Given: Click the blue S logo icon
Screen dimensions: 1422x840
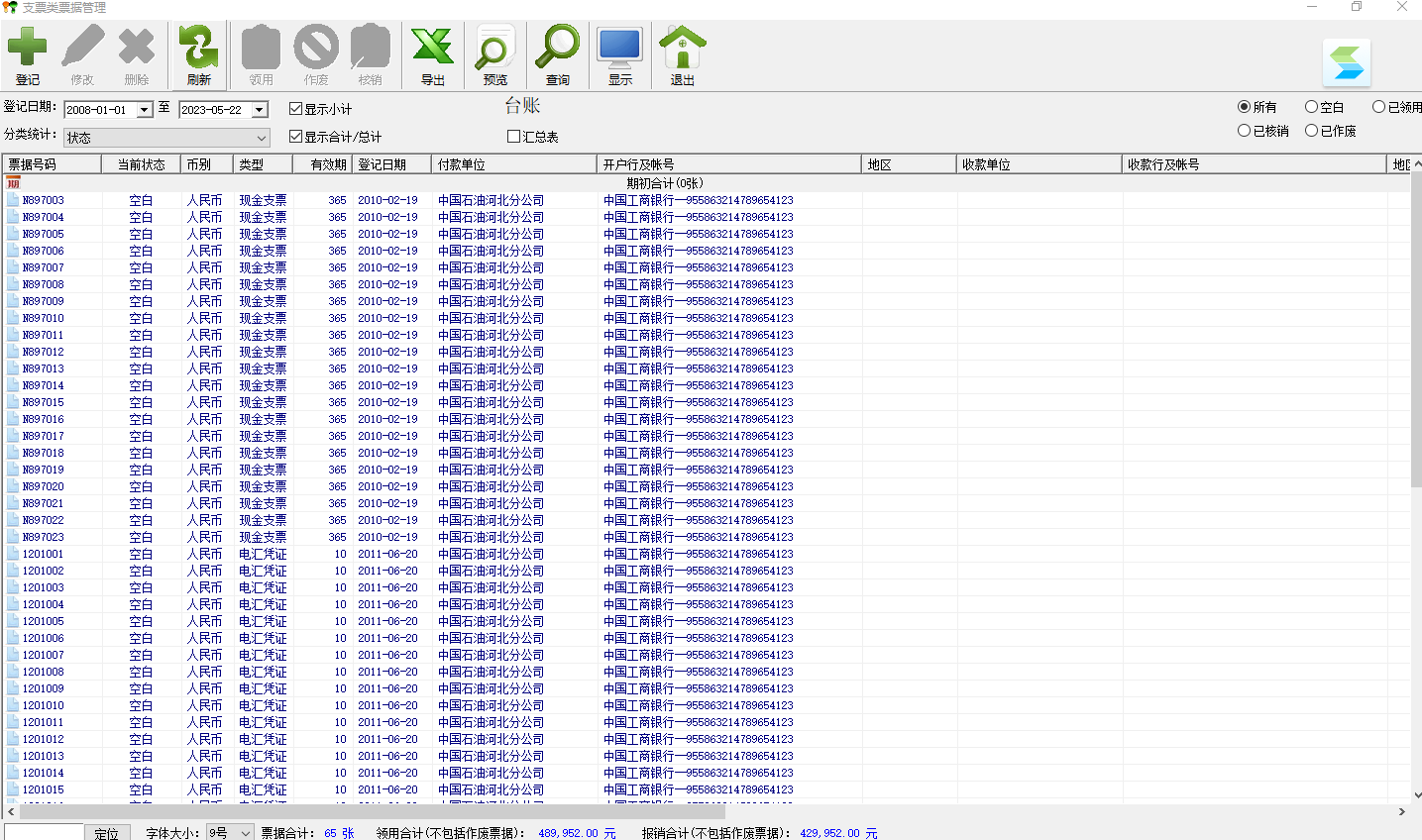Looking at the screenshot, I should 1347,62.
